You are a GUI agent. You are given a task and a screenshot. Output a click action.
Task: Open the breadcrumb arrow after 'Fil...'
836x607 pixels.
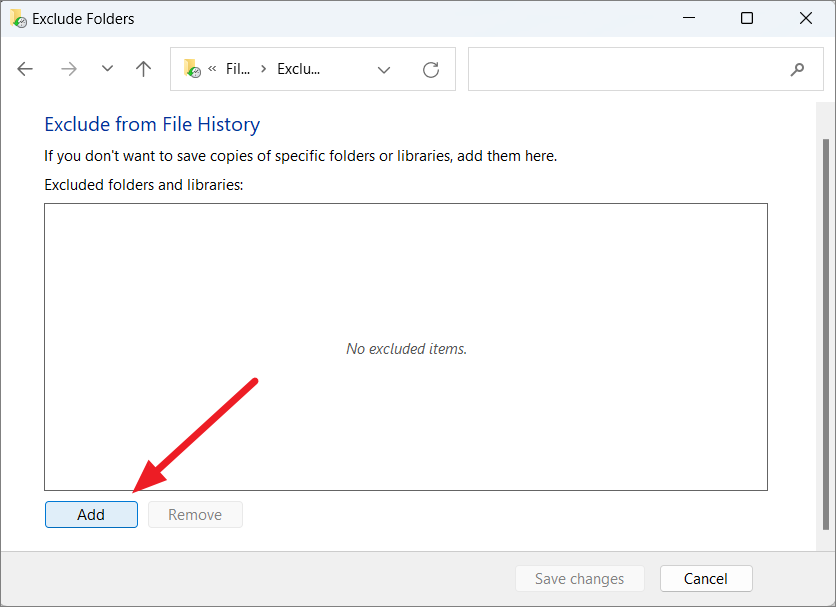click(263, 69)
